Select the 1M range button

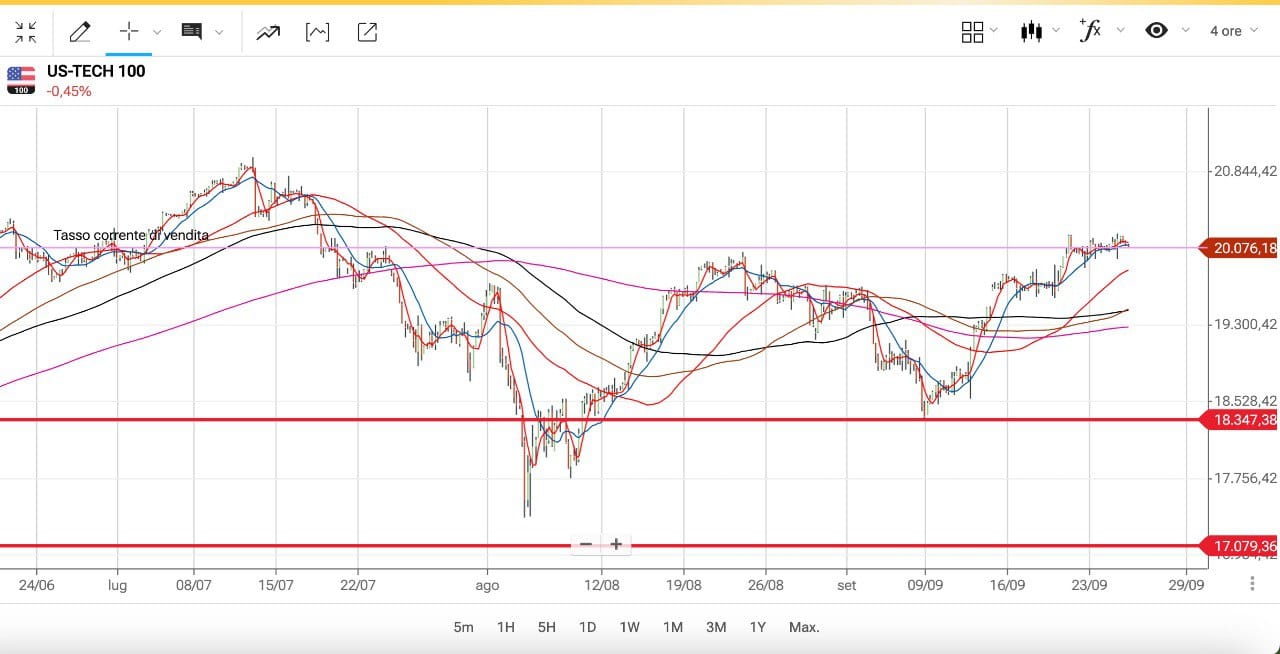(672, 627)
